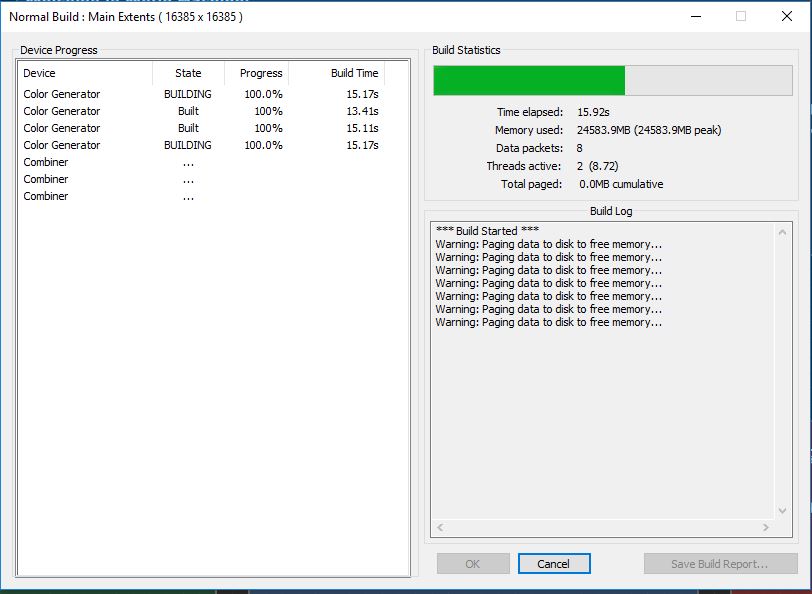Click the Threads active value 2 (8.72)
Image resolution: width=812 pixels, height=594 pixels.
[x=598, y=166]
